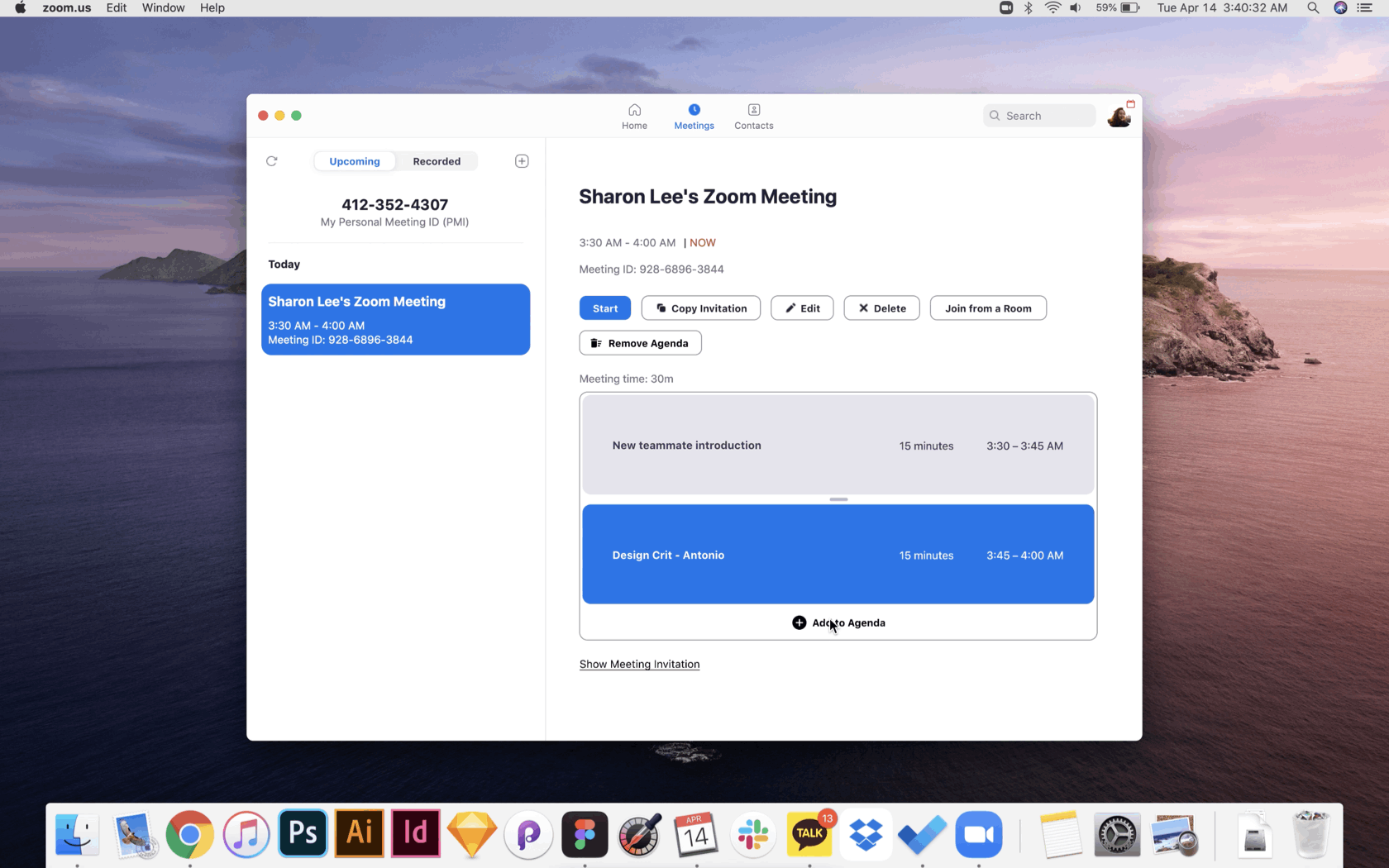The image size is (1389, 868).
Task: Click the date and time in menu bar
Action: (1222, 7)
